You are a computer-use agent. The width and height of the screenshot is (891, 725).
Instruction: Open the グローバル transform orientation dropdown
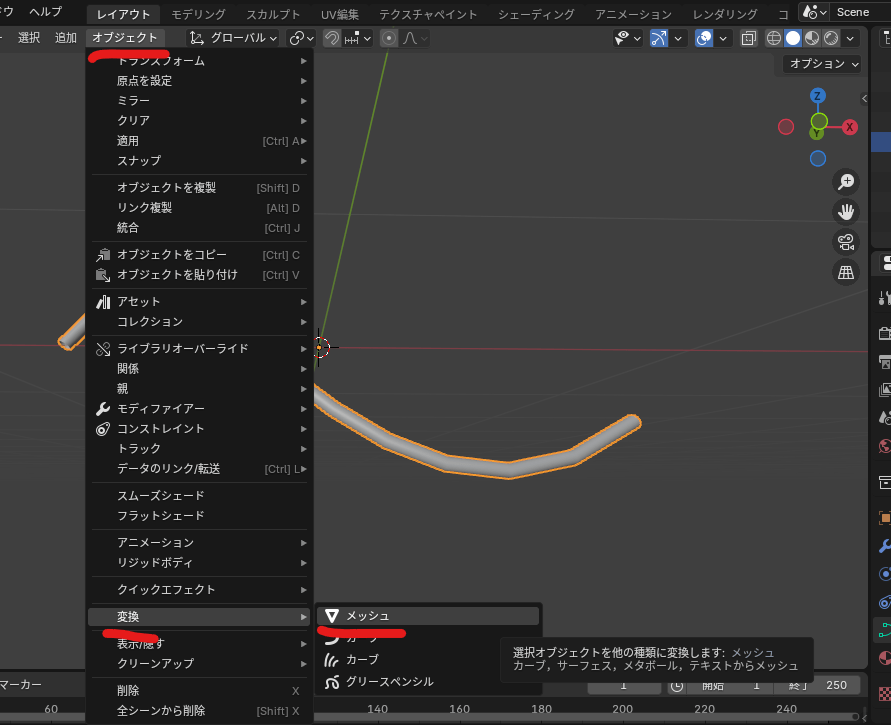pyautogui.click(x=234, y=38)
